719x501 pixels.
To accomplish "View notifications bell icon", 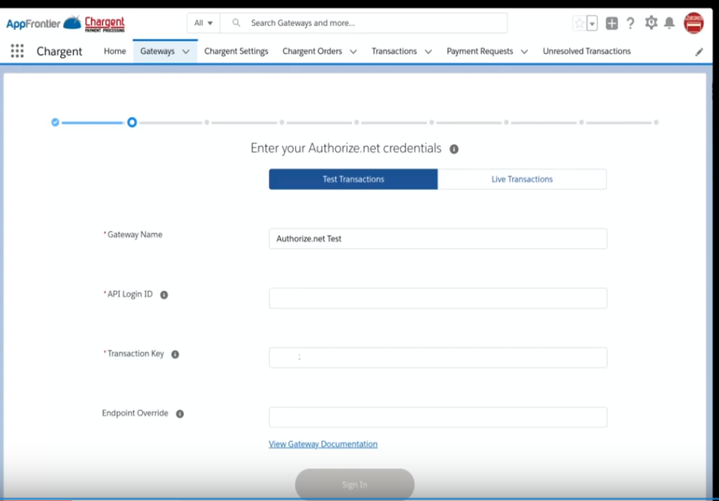I will tap(670, 23).
